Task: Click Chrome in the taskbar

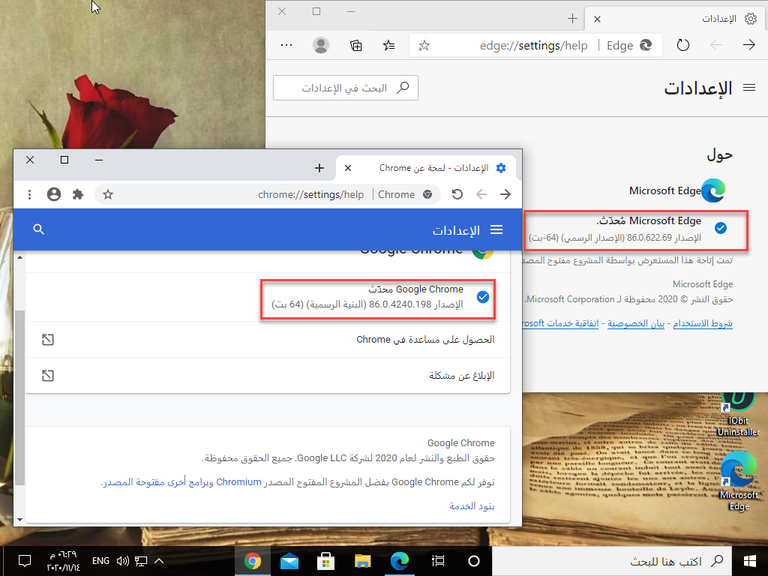Action: [x=253, y=561]
